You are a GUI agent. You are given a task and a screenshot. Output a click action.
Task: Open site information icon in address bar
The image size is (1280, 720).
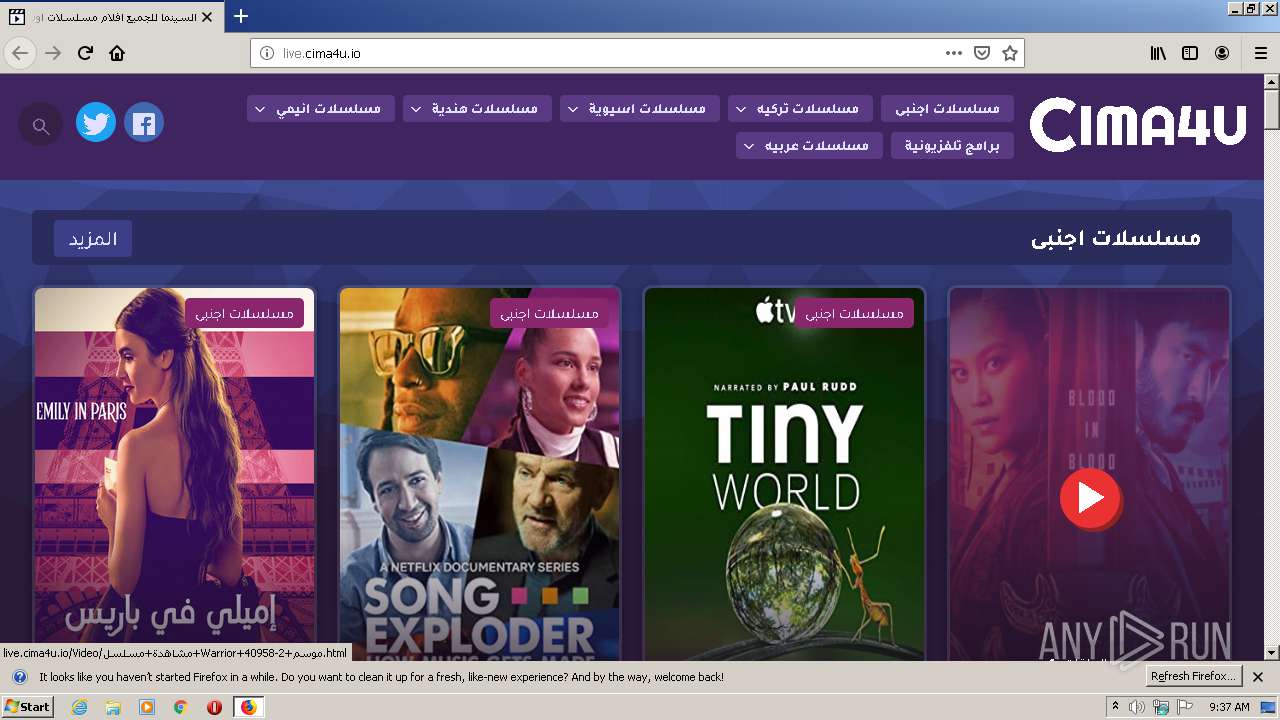267,53
